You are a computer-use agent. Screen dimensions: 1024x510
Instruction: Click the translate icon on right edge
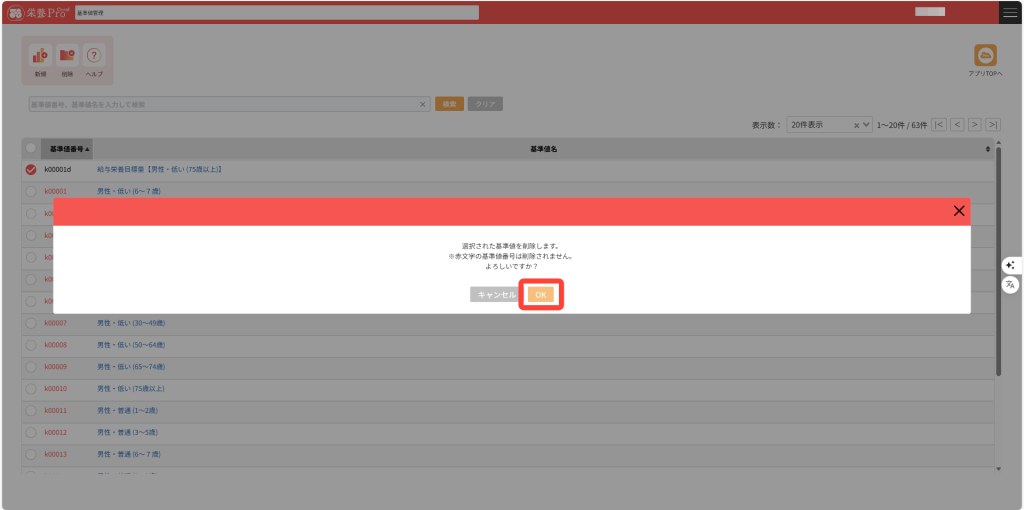click(x=1010, y=284)
